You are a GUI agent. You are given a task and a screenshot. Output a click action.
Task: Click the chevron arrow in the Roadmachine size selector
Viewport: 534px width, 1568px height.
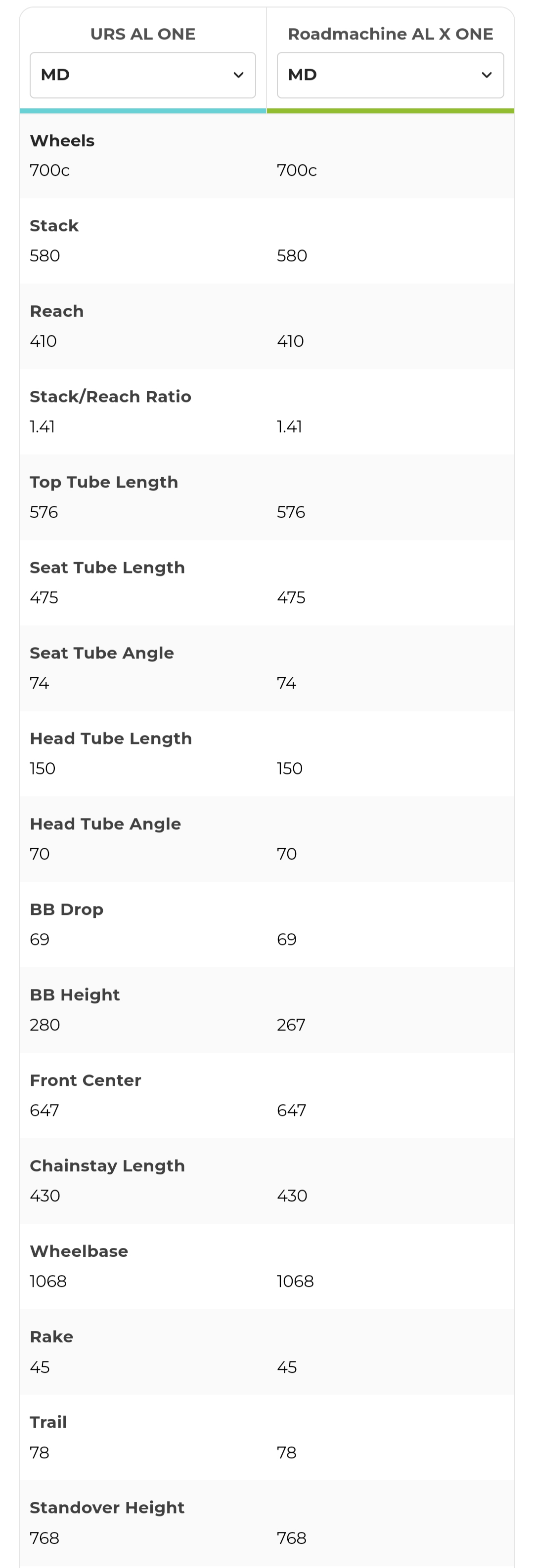point(487,75)
